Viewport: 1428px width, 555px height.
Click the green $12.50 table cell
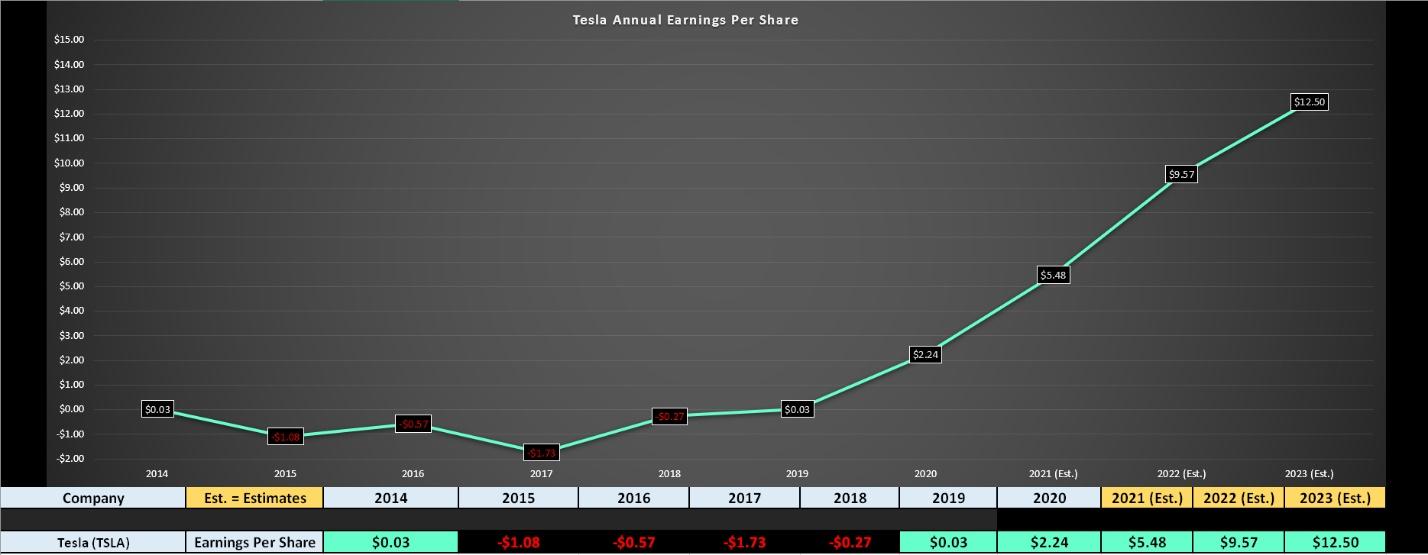(x=1335, y=542)
